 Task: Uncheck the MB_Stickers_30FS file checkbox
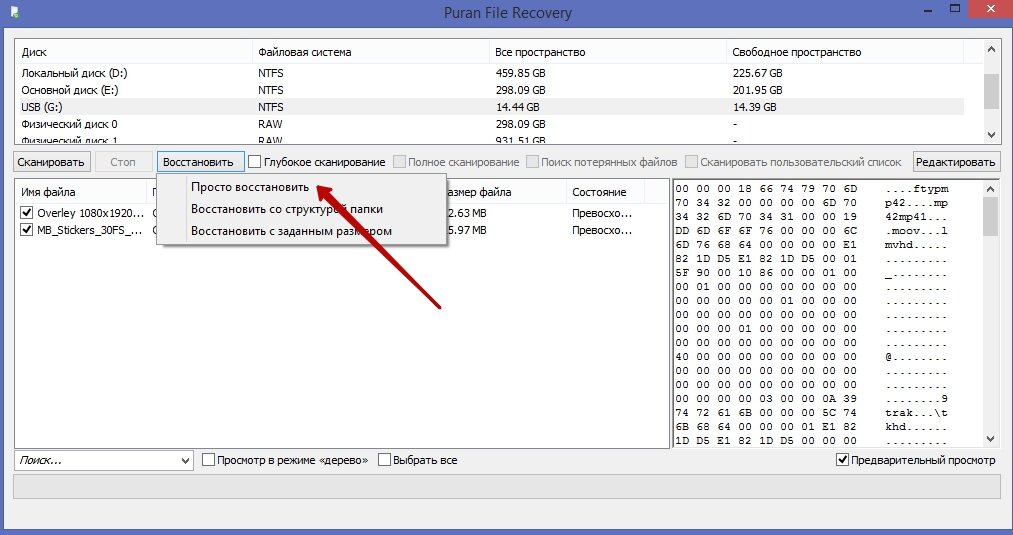26,230
